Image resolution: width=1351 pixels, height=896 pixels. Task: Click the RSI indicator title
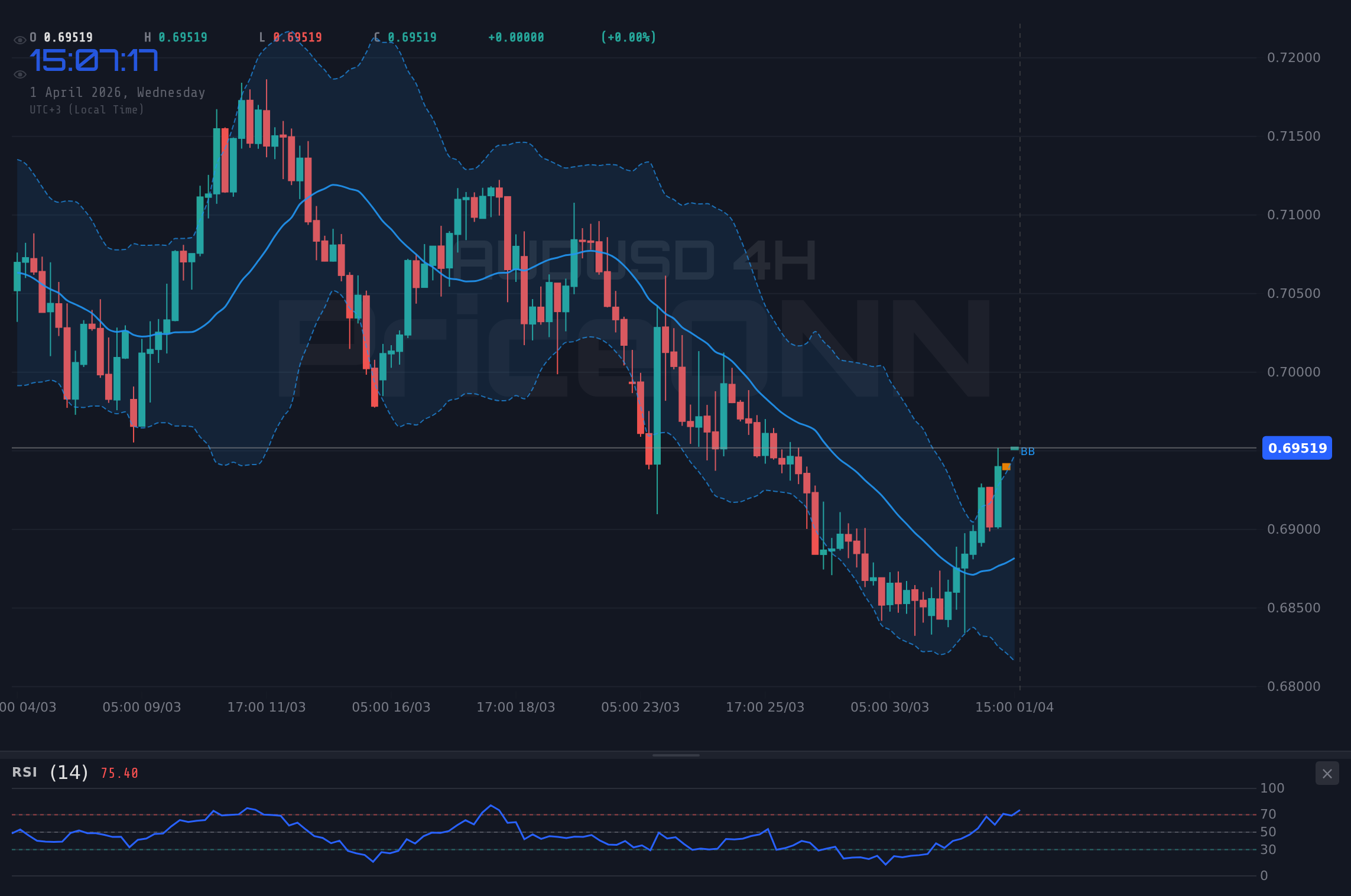tap(25, 772)
